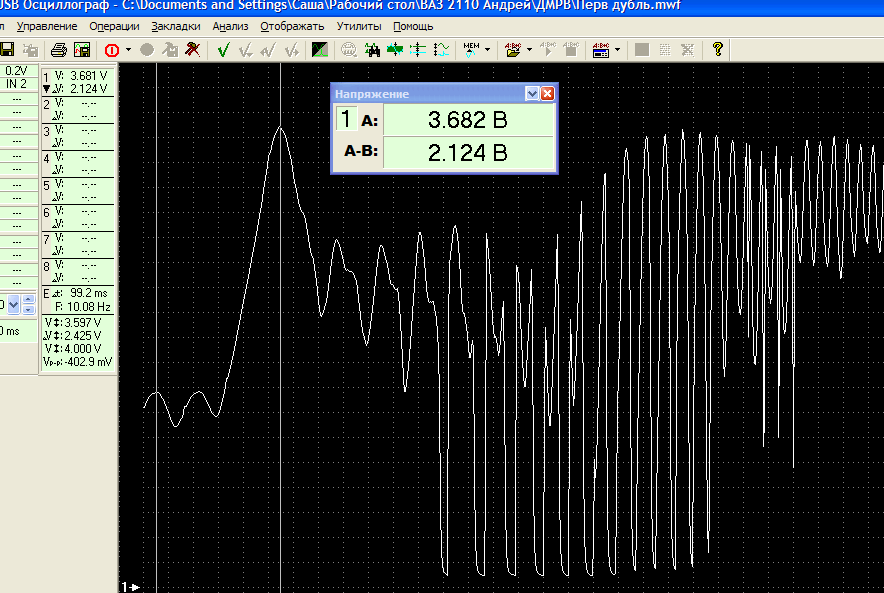Open the Анализ menu

[x=231, y=26]
